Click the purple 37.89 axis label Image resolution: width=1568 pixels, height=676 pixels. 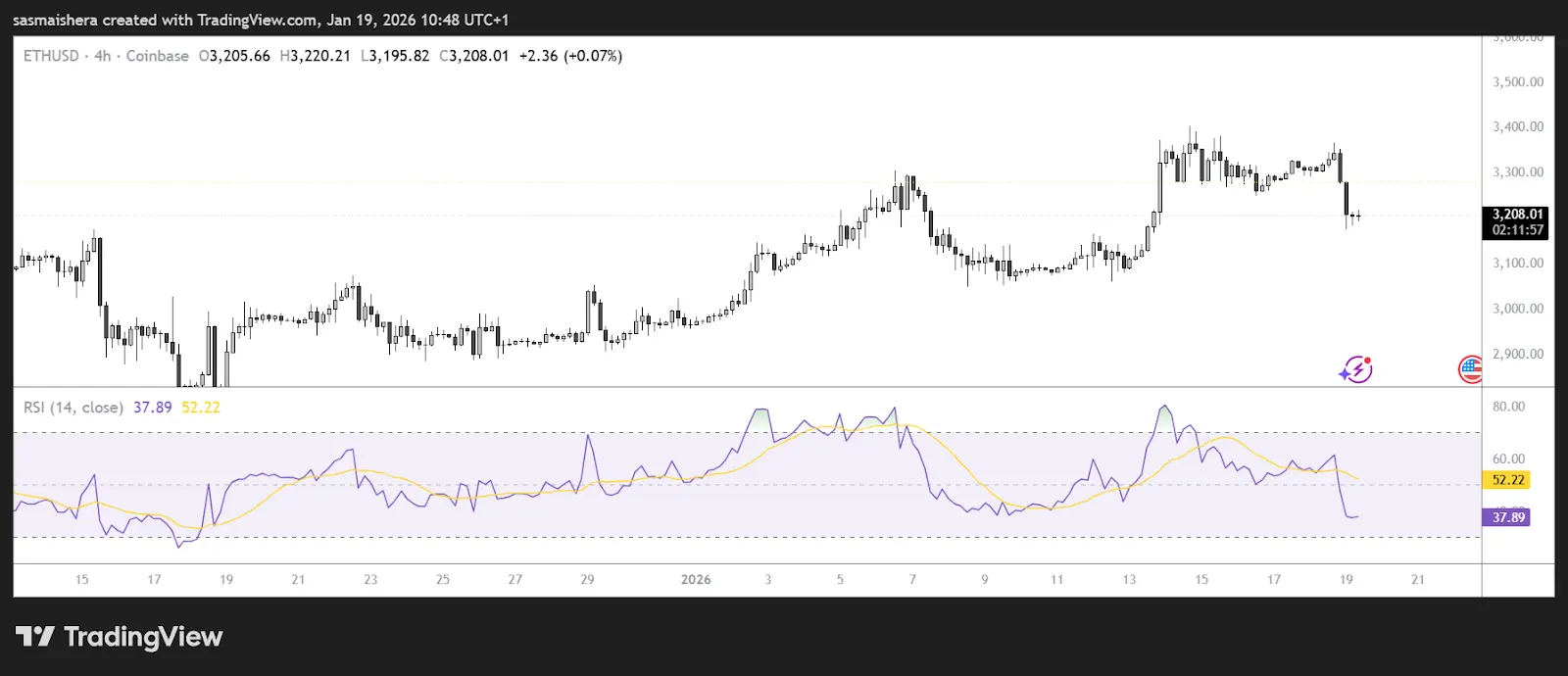1508,517
